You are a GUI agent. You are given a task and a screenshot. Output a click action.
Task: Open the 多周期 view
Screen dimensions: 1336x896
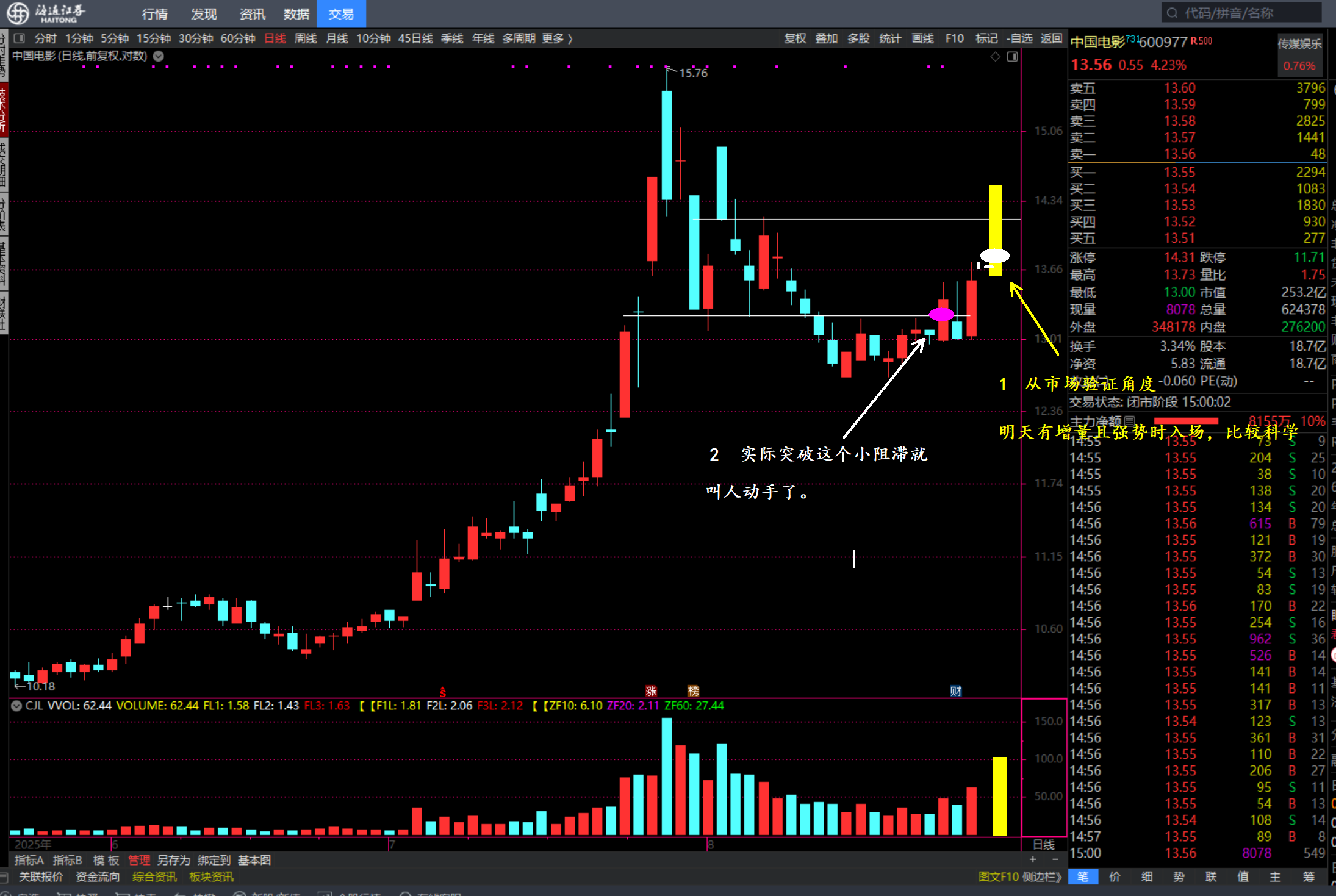pyautogui.click(x=519, y=38)
